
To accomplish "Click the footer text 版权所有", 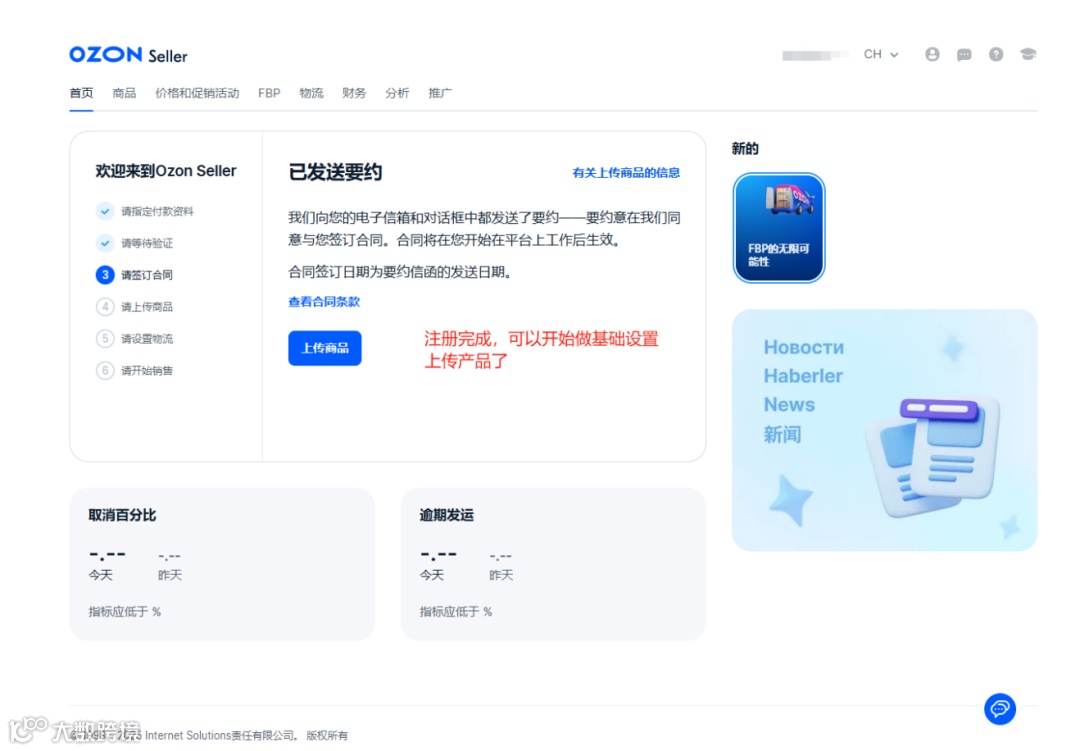I will [x=327, y=736].
